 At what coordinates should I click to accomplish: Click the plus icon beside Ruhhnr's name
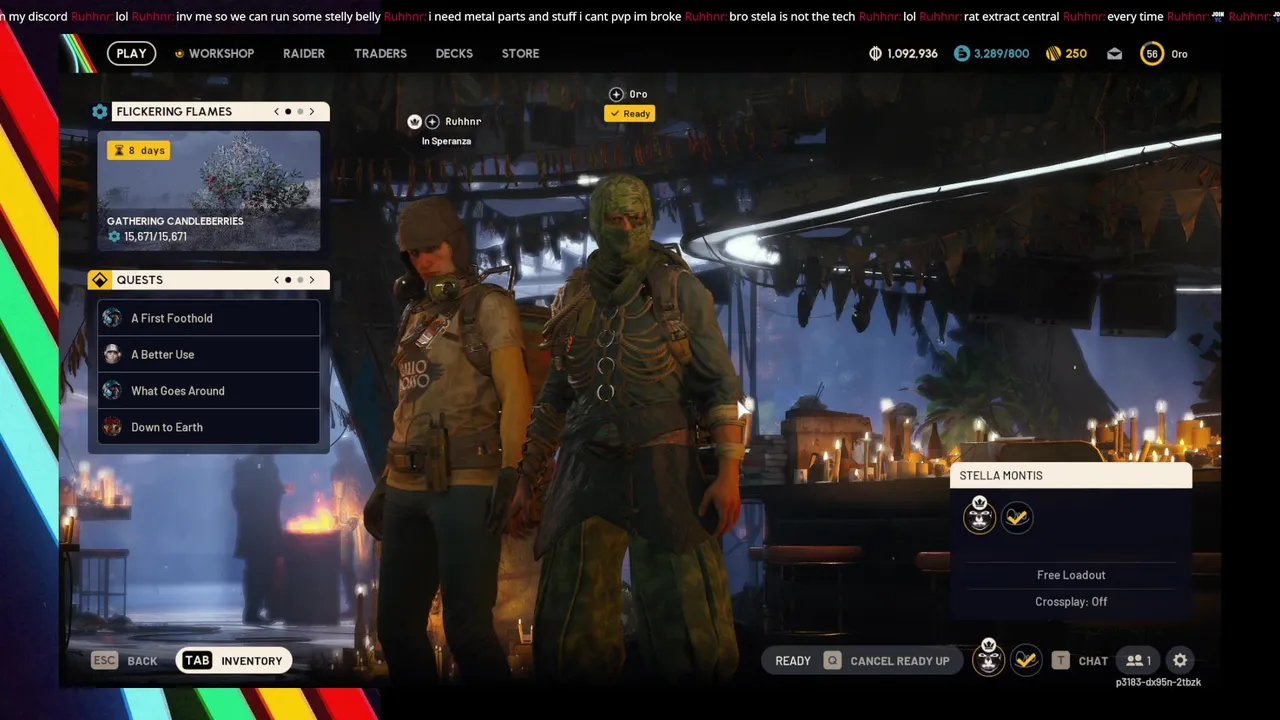(432, 121)
